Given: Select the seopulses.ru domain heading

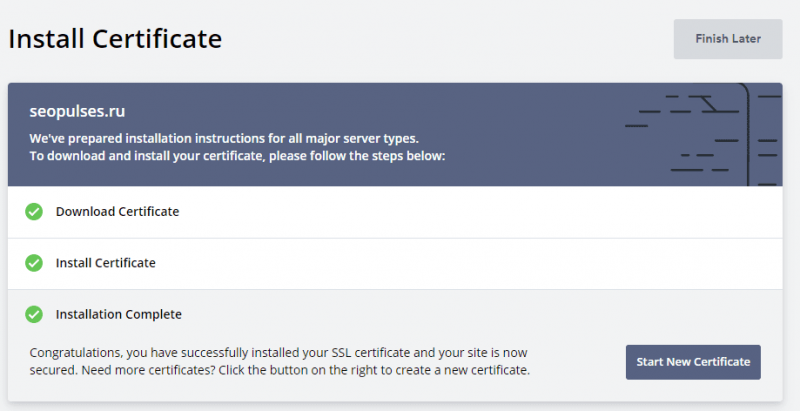Looking at the screenshot, I should tap(77, 111).
